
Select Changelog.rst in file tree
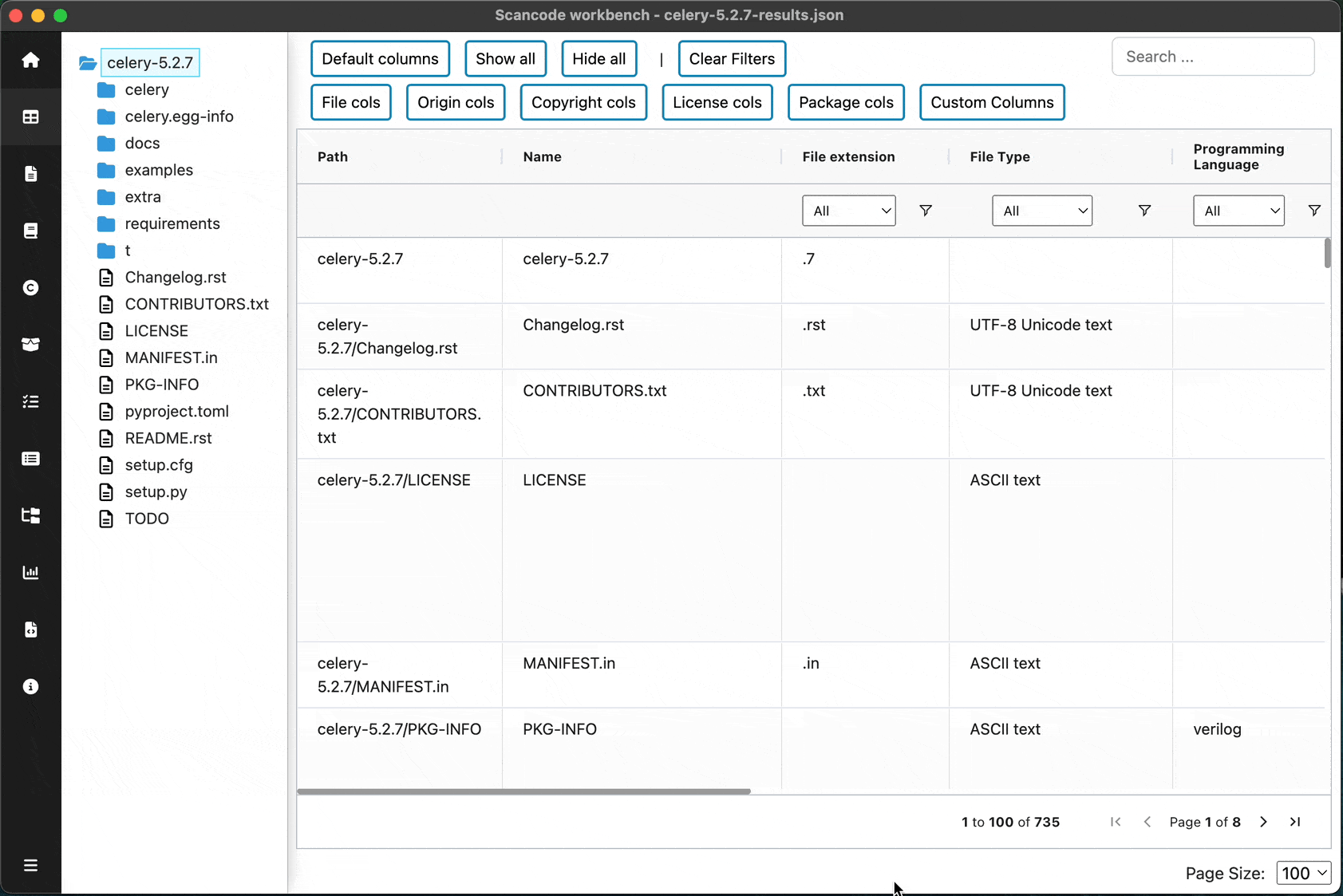(x=176, y=277)
